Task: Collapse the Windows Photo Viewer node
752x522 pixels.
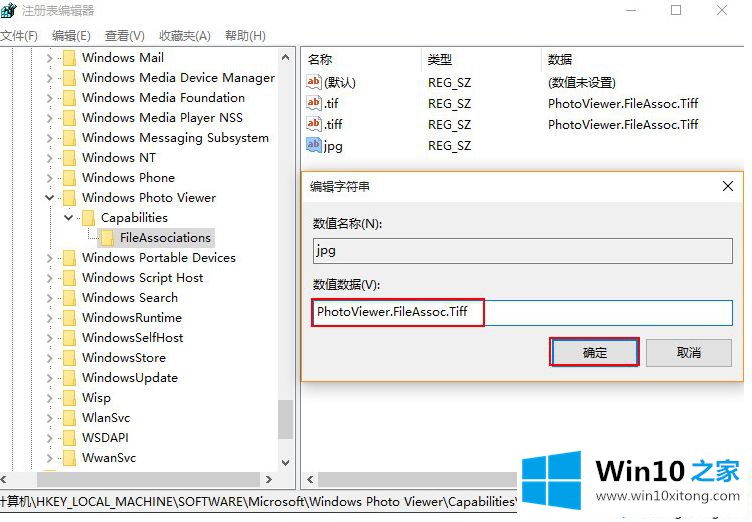Action: click(x=49, y=197)
